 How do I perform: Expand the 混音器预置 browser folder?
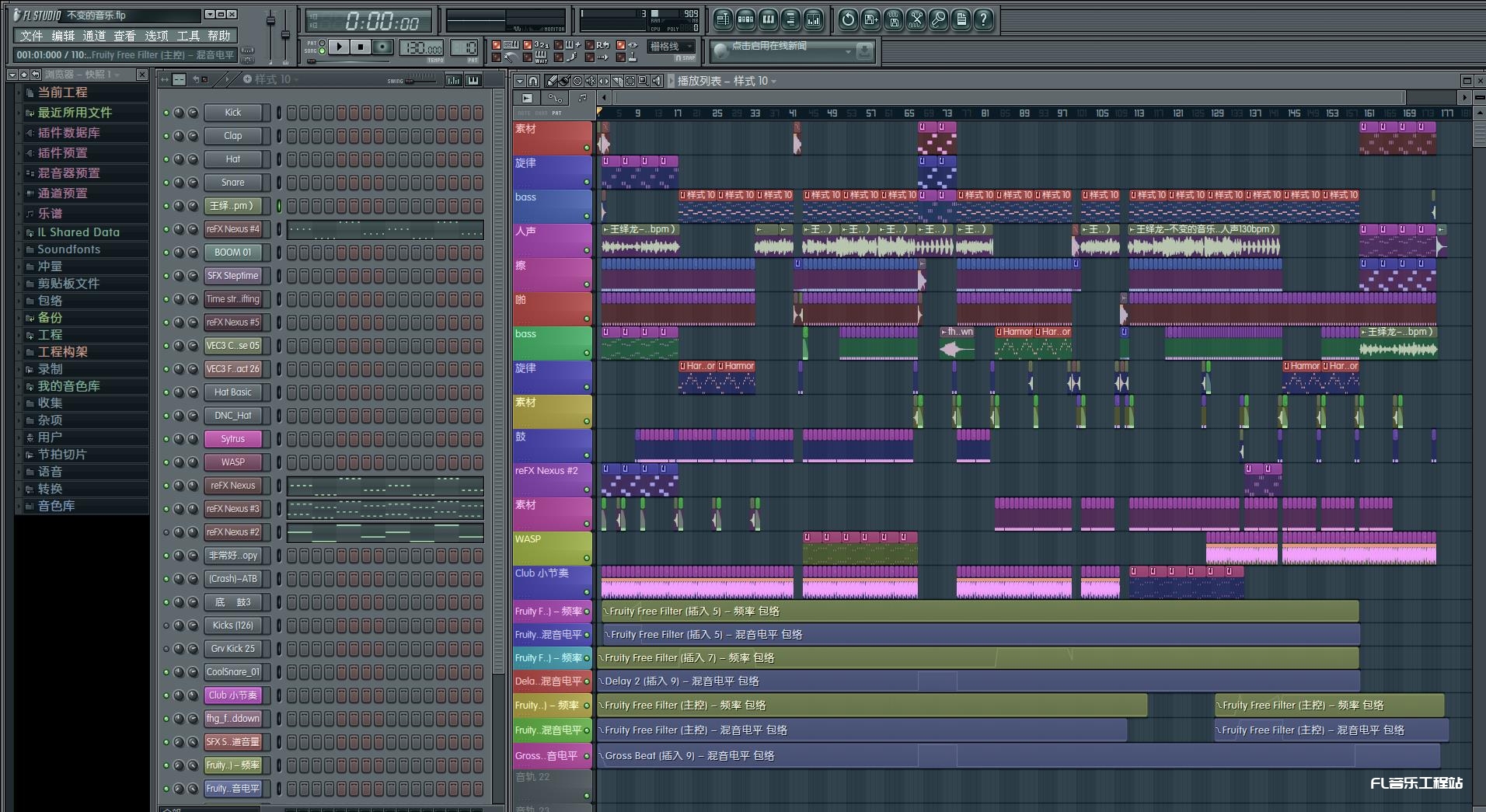pos(68,173)
